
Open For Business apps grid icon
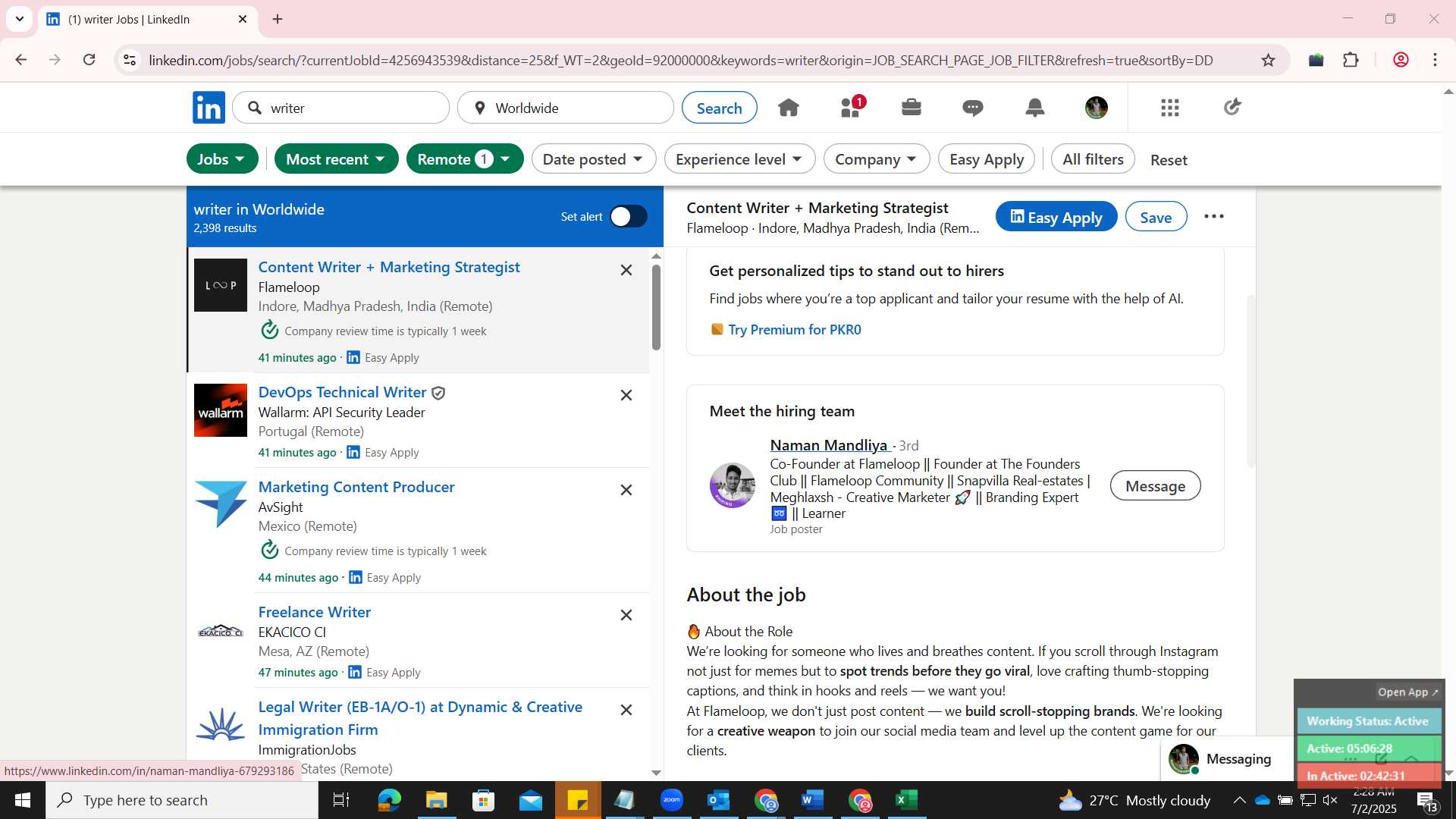1170,108
